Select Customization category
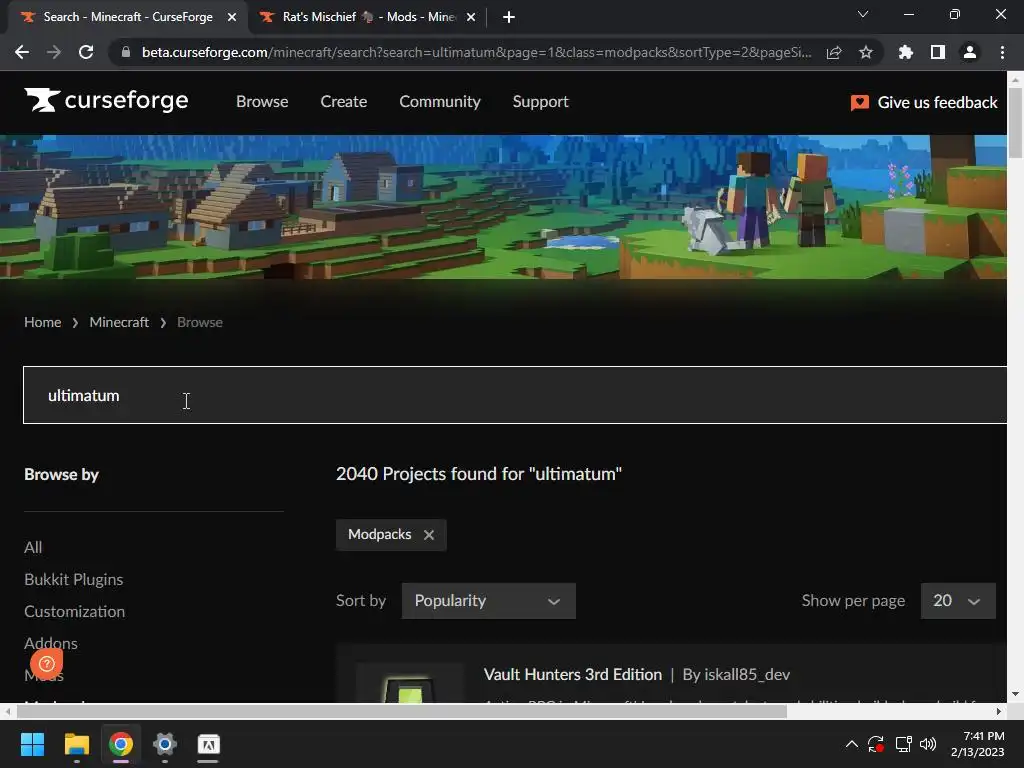Screen dimensions: 1024x768 74,611
